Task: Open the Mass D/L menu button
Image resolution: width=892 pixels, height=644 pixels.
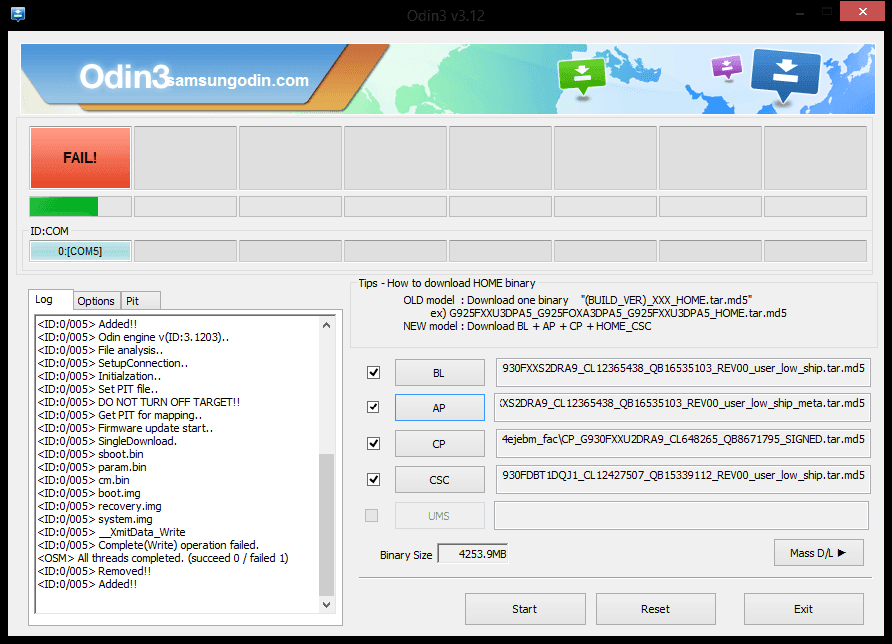Action: pyautogui.click(x=819, y=553)
